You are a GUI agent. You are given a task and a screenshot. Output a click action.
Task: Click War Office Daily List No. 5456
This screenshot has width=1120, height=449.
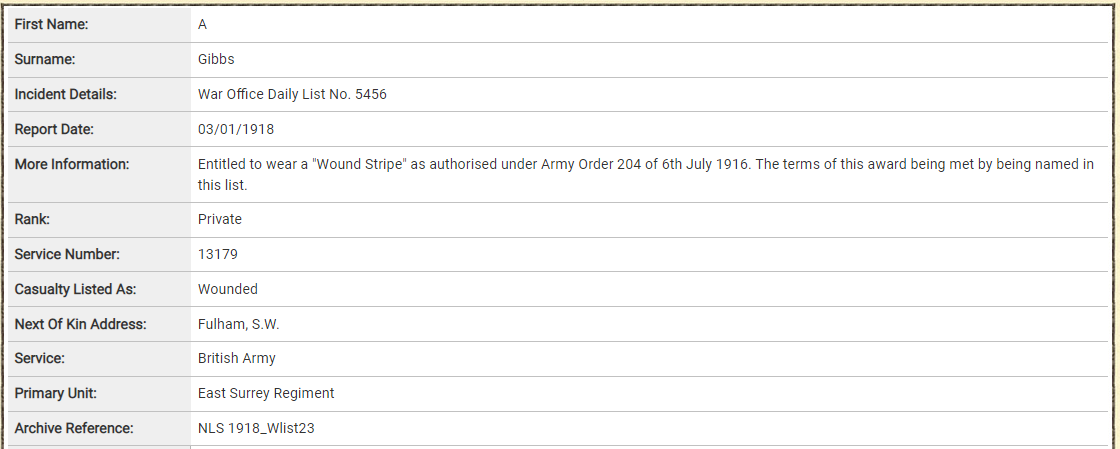292,94
